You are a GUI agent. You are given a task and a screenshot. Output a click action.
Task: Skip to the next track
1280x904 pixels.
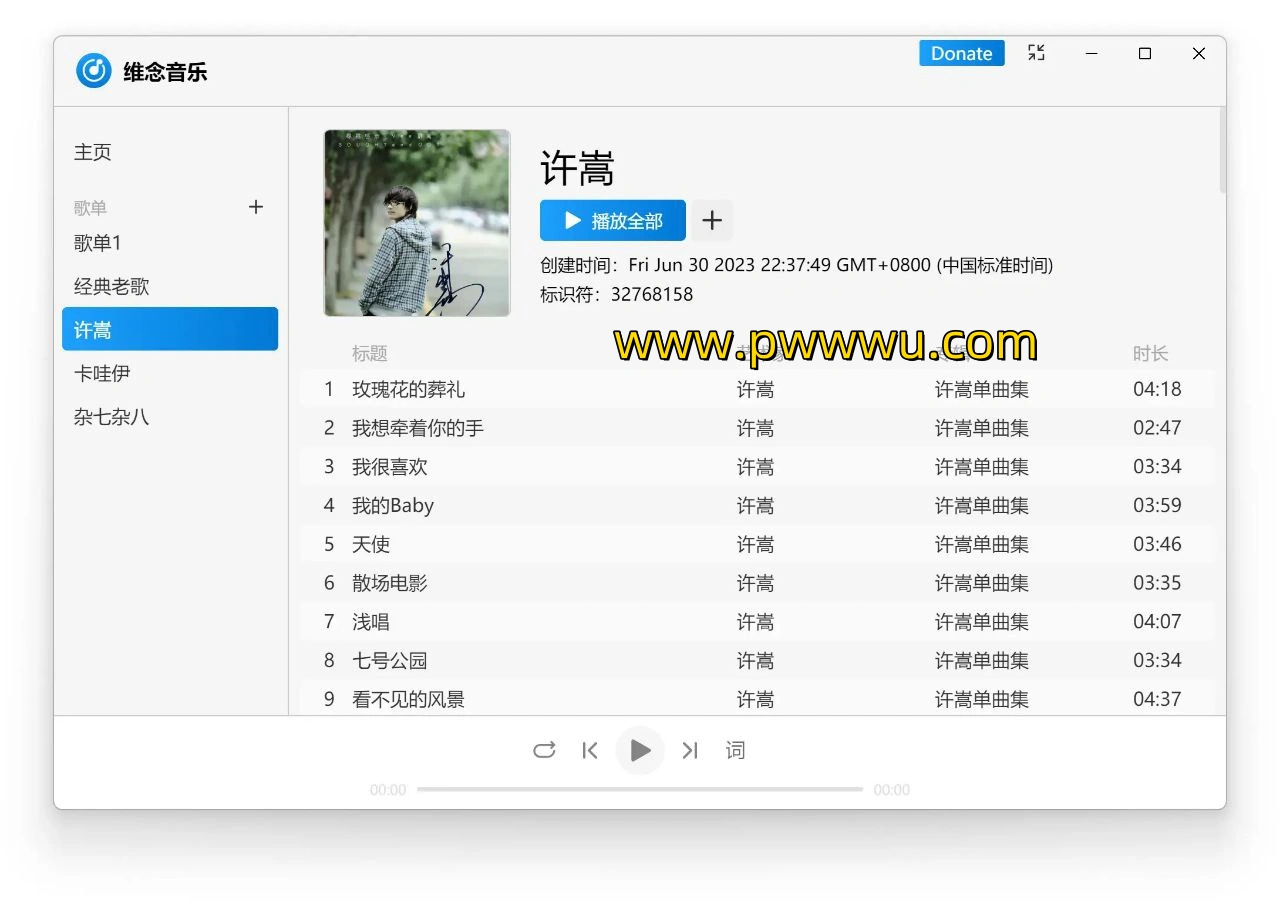tap(690, 750)
